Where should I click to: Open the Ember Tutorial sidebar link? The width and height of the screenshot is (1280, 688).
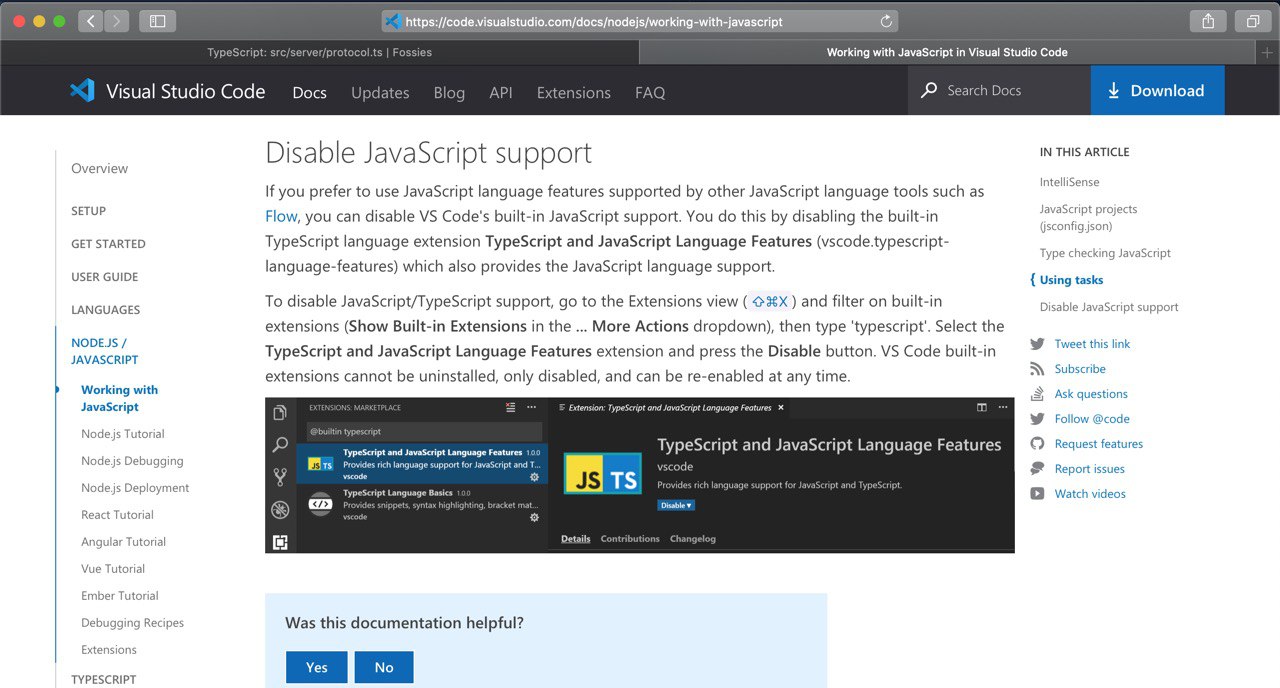tap(119, 596)
